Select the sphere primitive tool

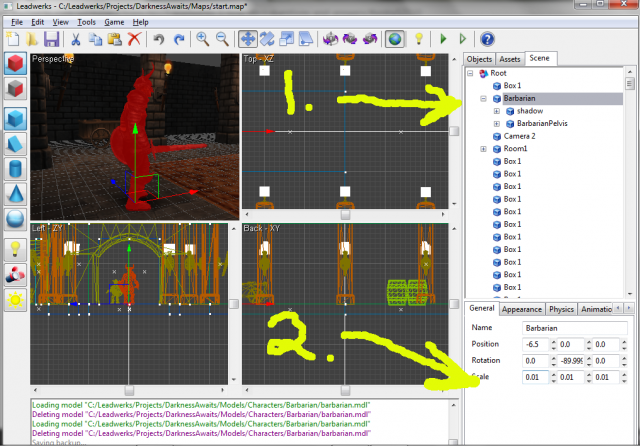point(15,218)
